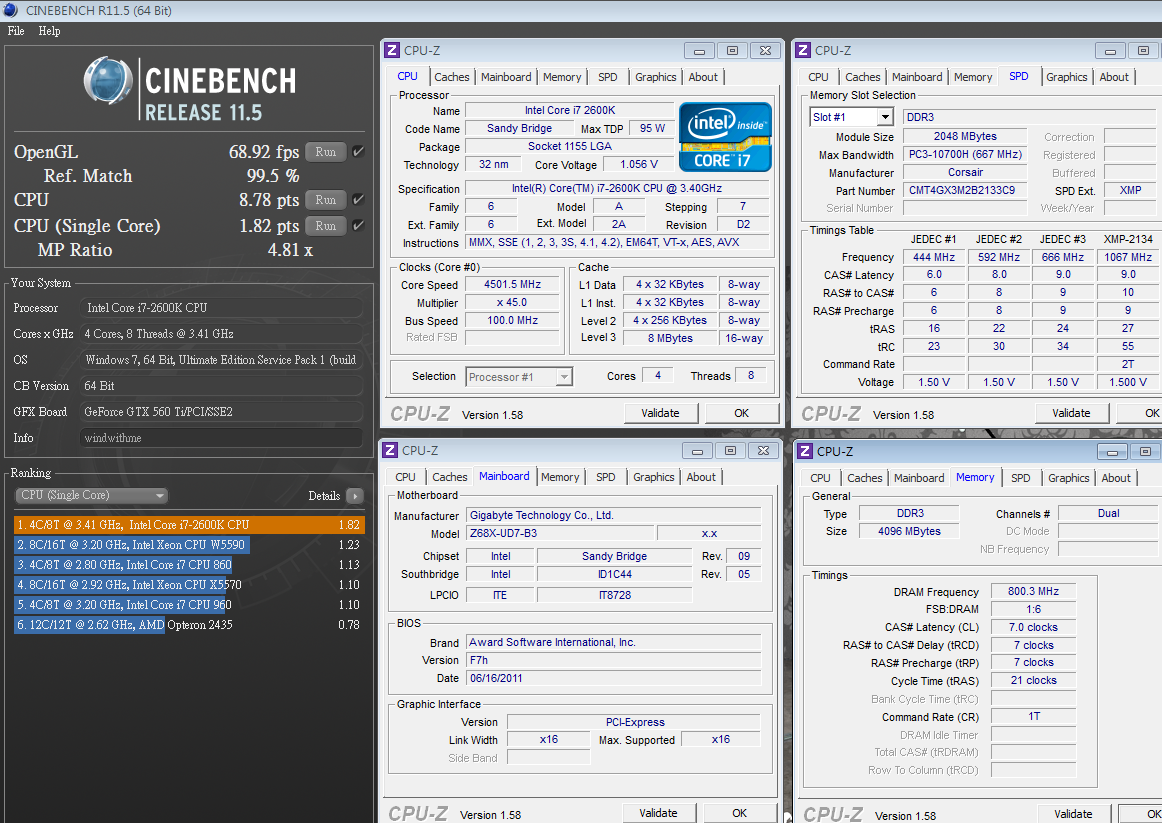Click the CPU-Z logo icon of SPD window title bar
Screen dimensions: 1162x823
point(803,50)
